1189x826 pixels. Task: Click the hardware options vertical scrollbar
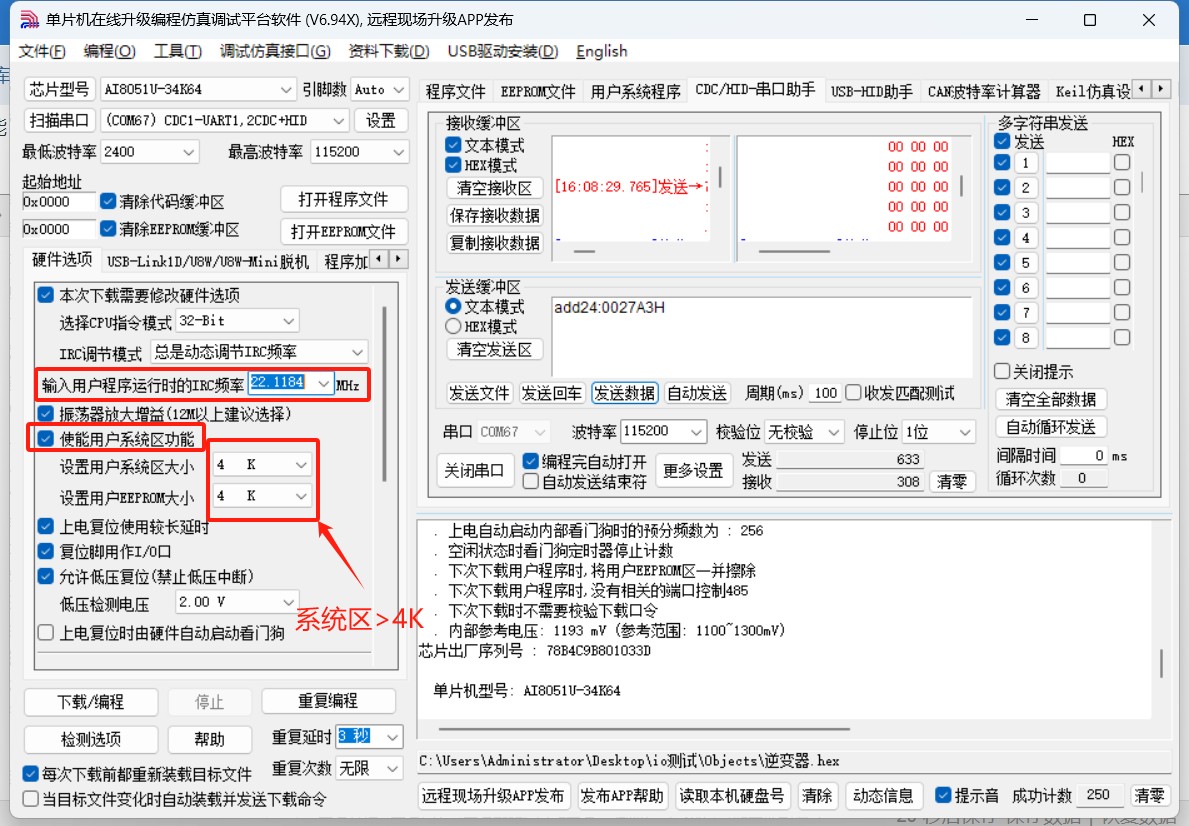(384, 394)
